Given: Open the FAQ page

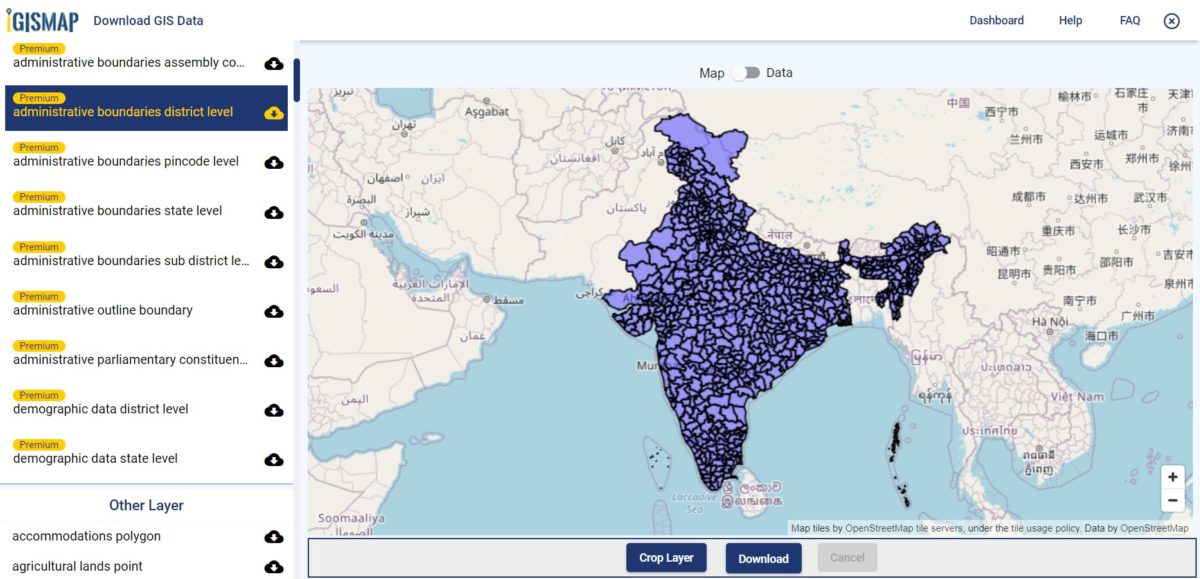Looking at the screenshot, I should [x=1129, y=20].
